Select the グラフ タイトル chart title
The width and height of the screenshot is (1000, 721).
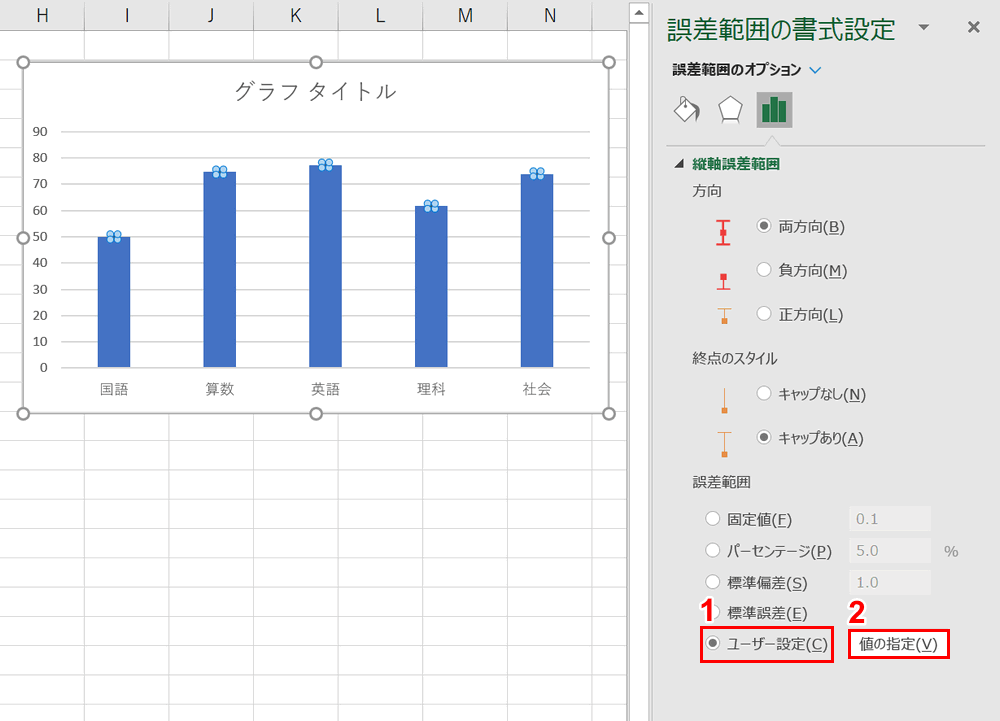[316, 90]
